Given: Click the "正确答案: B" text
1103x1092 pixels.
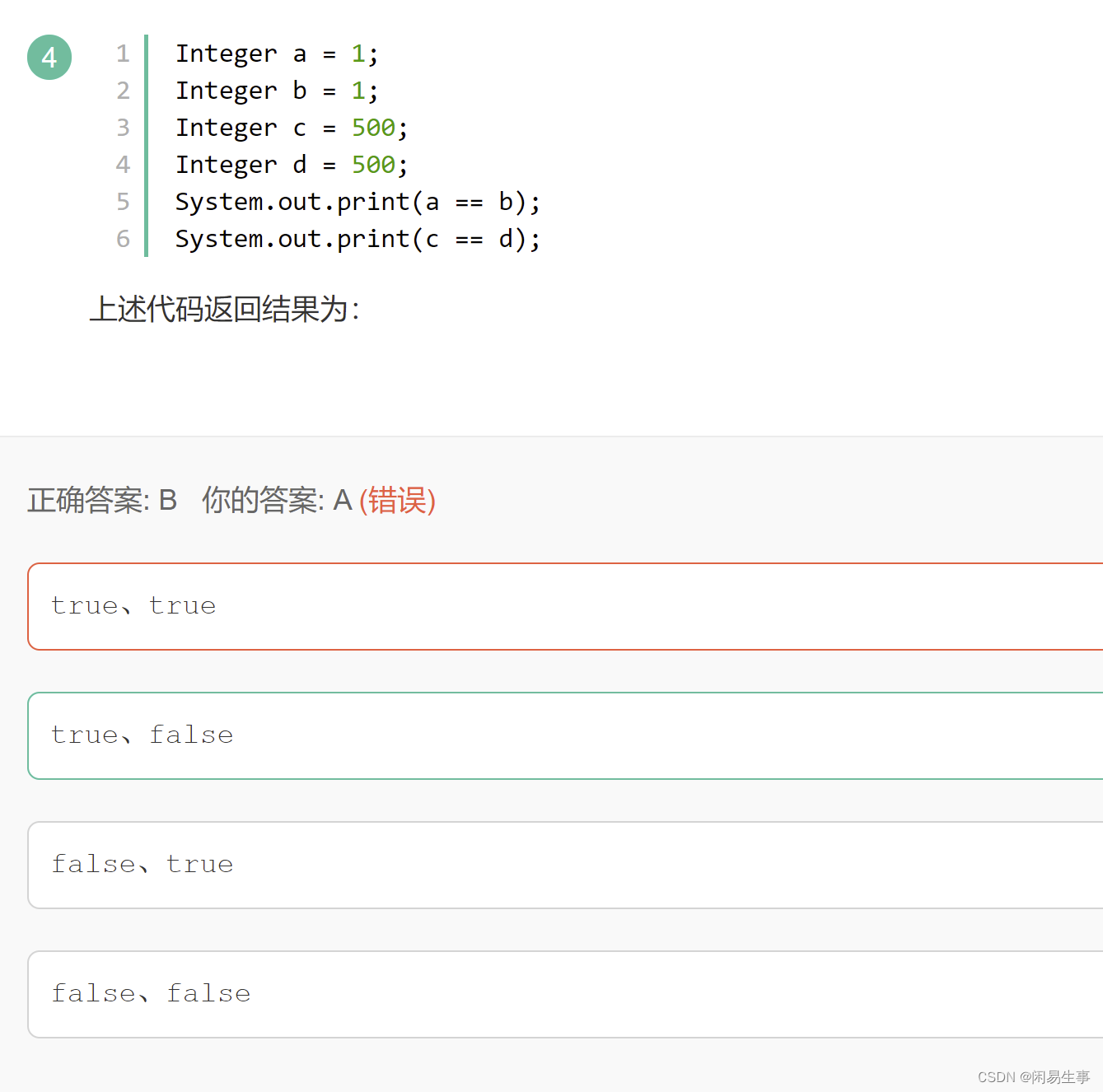Looking at the screenshot, I should coord(102,500).
